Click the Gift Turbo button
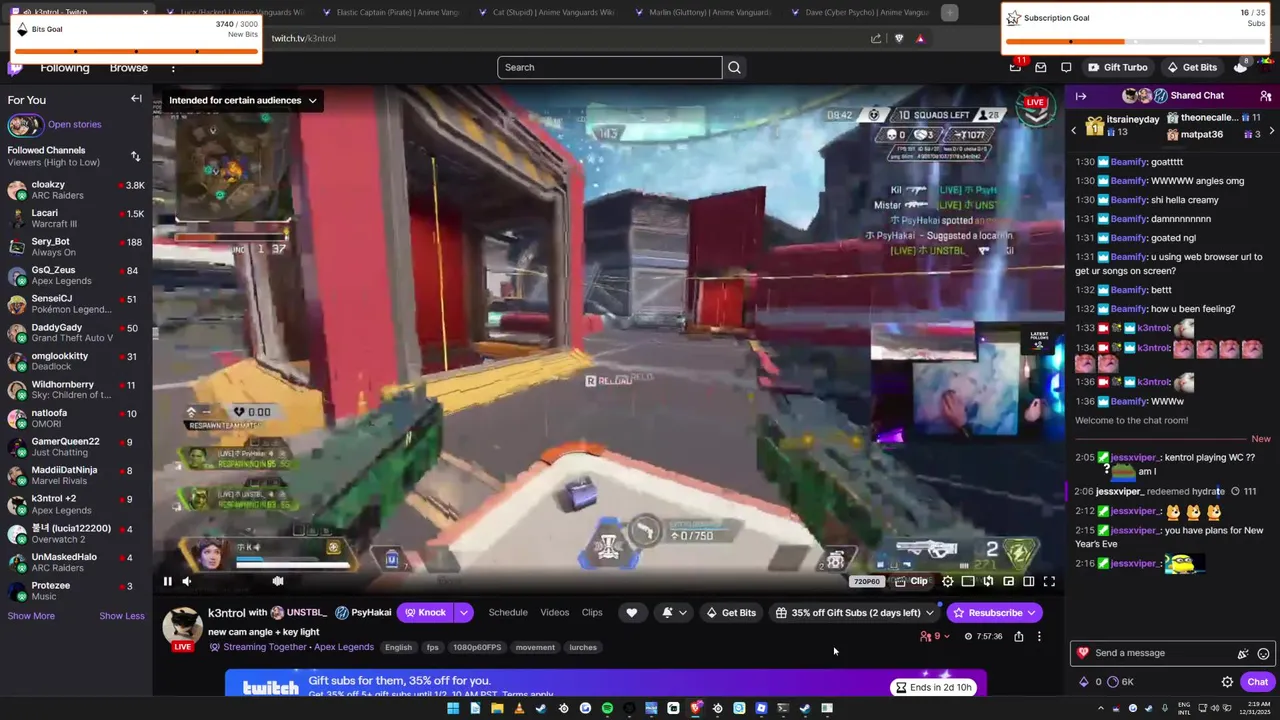The image size is (1280, 720). click(x=1118, y=67)
